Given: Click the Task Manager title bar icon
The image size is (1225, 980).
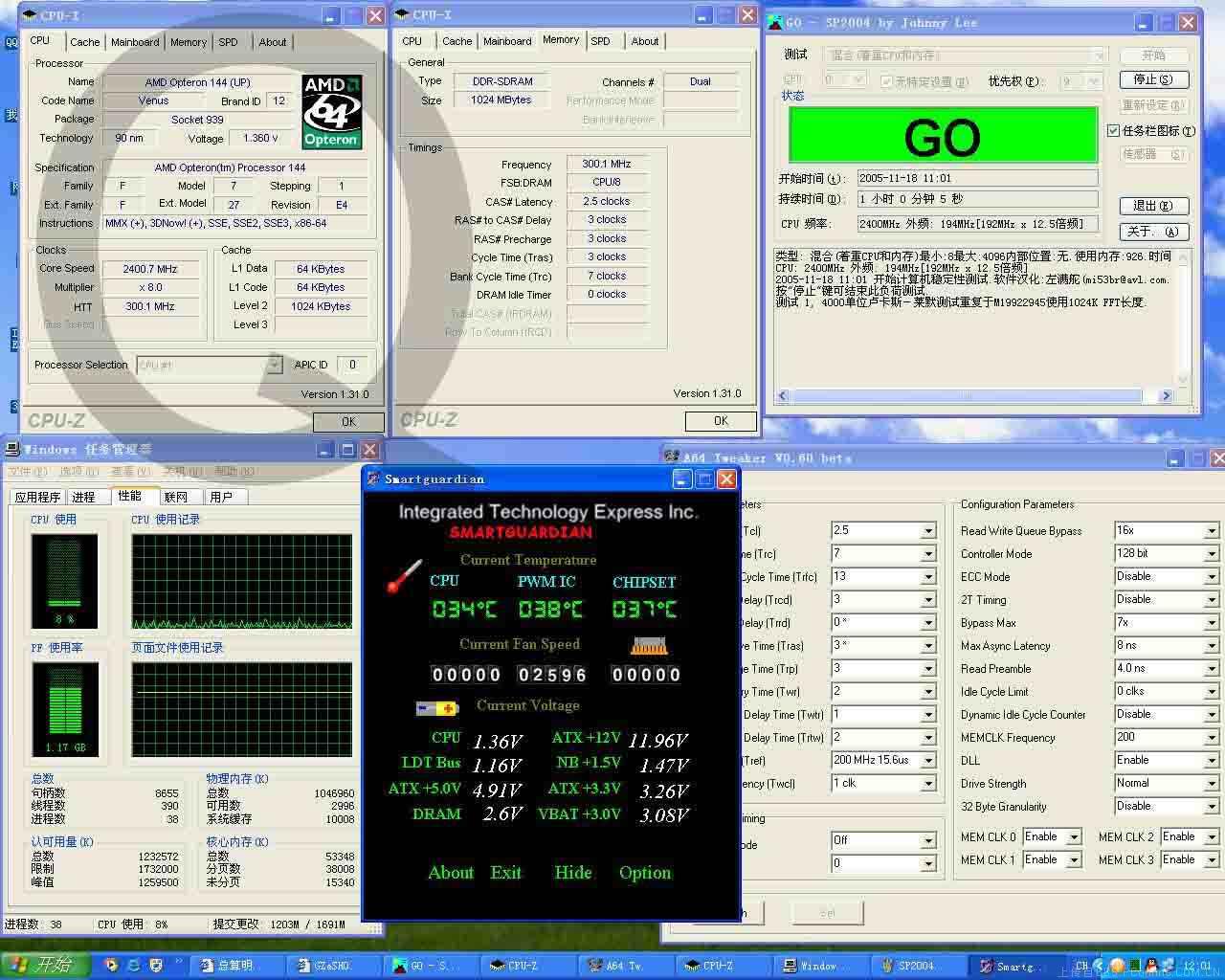Looking at the screenshot, I should (12, 449).
